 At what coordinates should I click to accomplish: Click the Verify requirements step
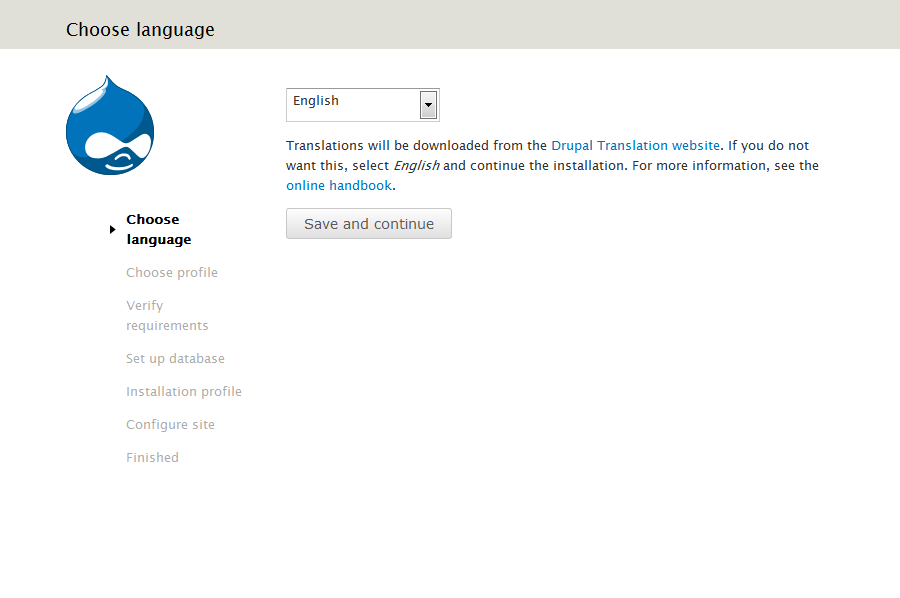pos(167,315)
